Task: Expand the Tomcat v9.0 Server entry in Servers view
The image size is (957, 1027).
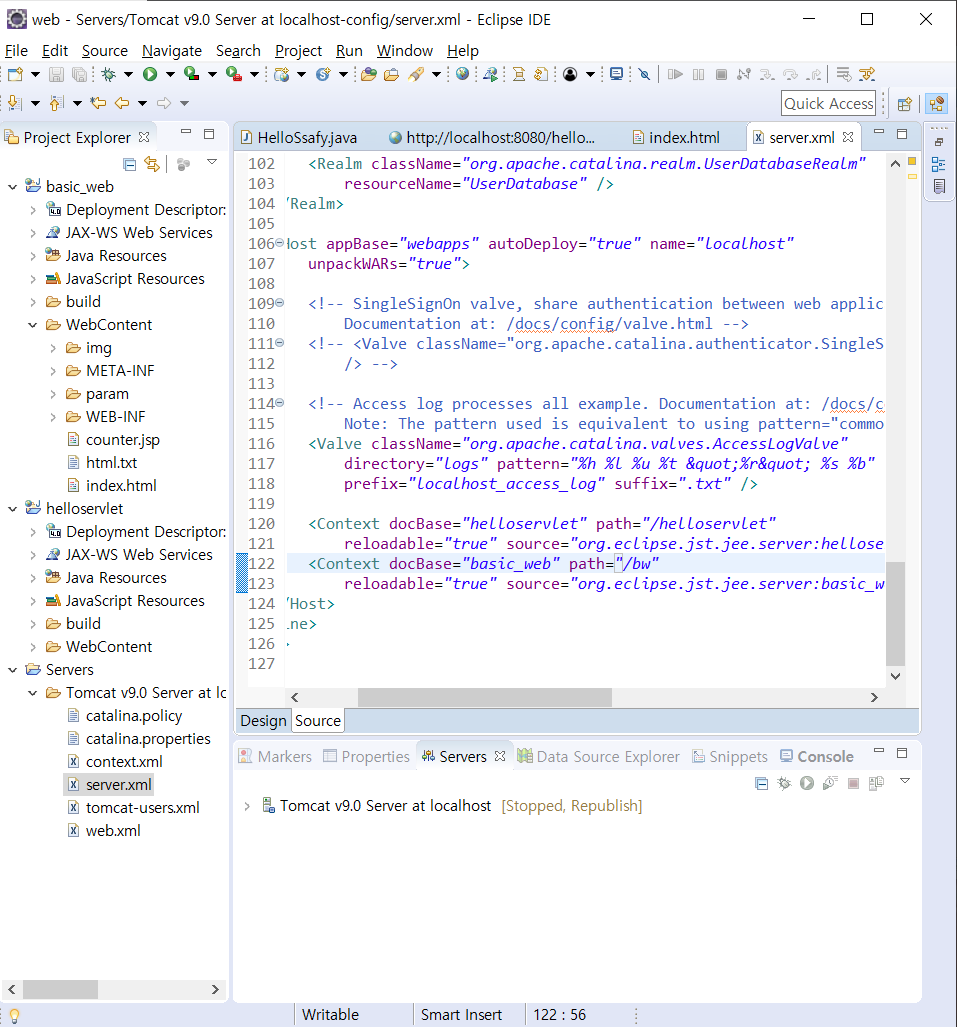Action: coord(247,806)
